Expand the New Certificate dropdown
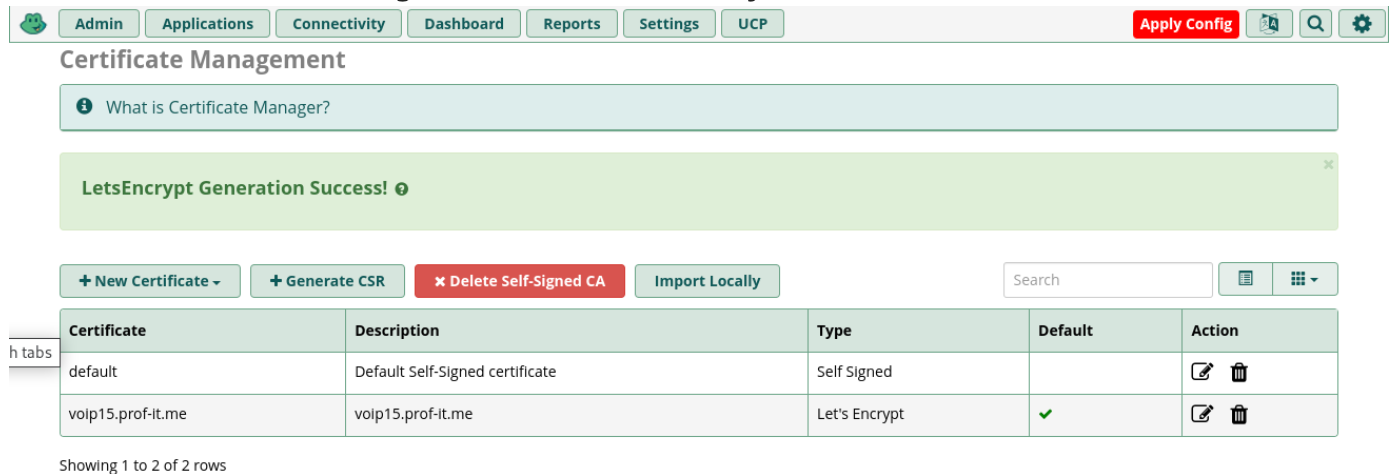This screenshot has height=474, width=1392. click(150, 281)
